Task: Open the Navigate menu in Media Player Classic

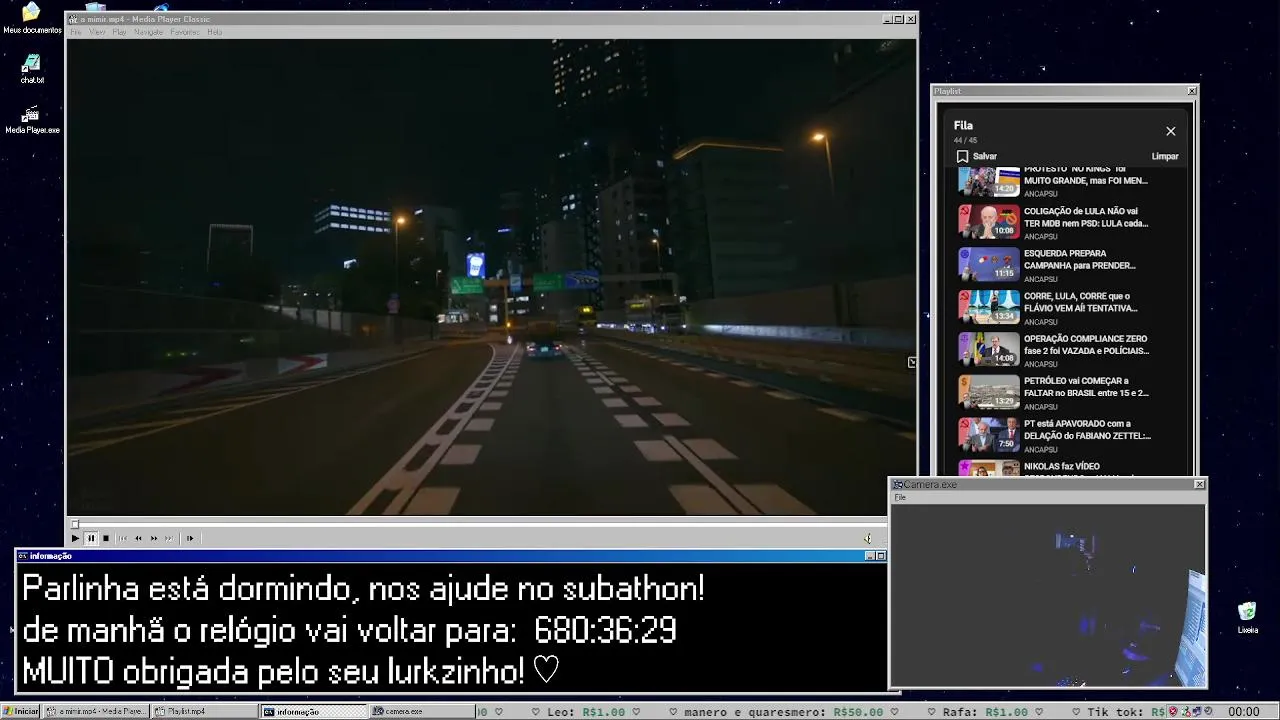Action: click(148, 32)
